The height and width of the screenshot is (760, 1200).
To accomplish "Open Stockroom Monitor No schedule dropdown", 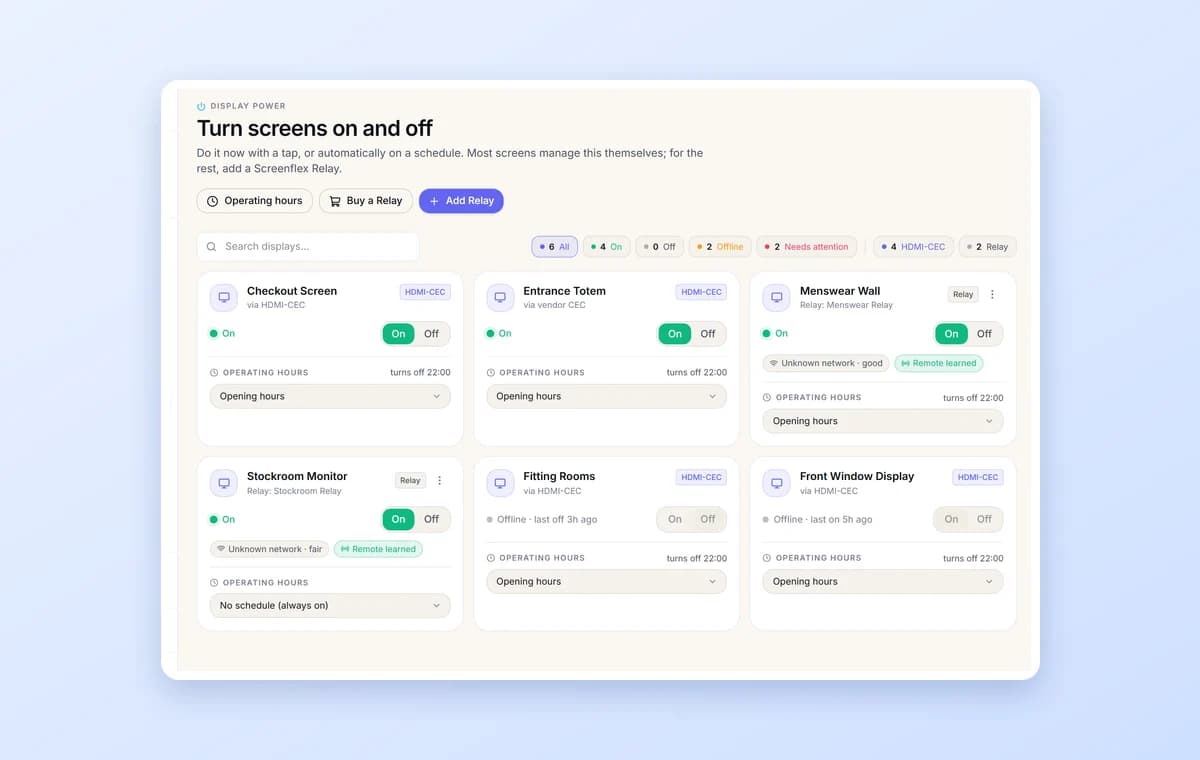I will click(x=330, y=605).
